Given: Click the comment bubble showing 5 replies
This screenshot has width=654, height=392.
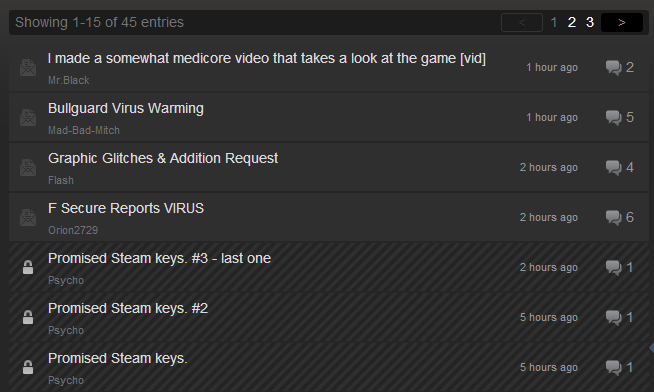Looking at the screenshot, I should 614,118.
